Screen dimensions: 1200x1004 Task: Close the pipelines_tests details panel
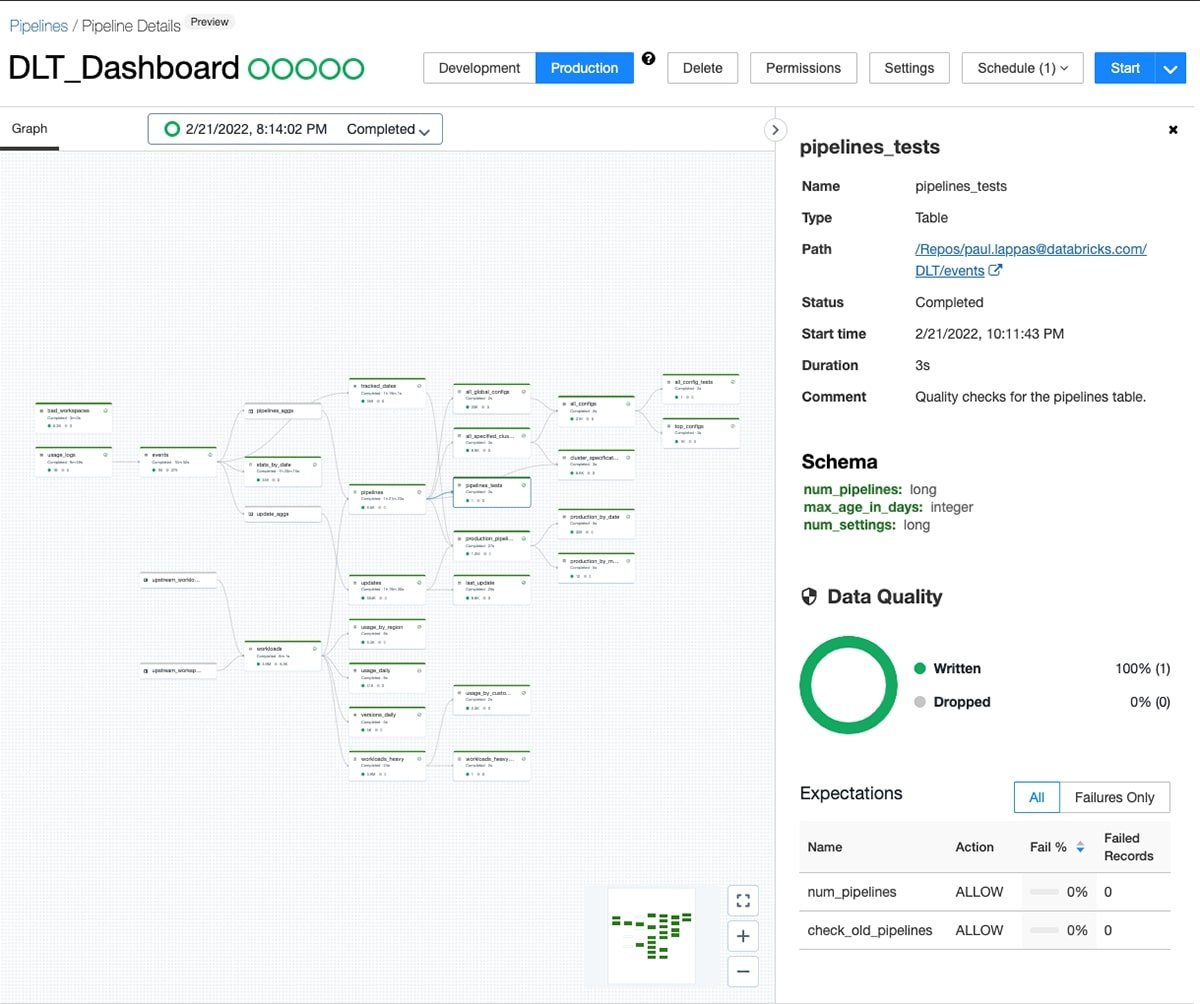click(1173, 130)
